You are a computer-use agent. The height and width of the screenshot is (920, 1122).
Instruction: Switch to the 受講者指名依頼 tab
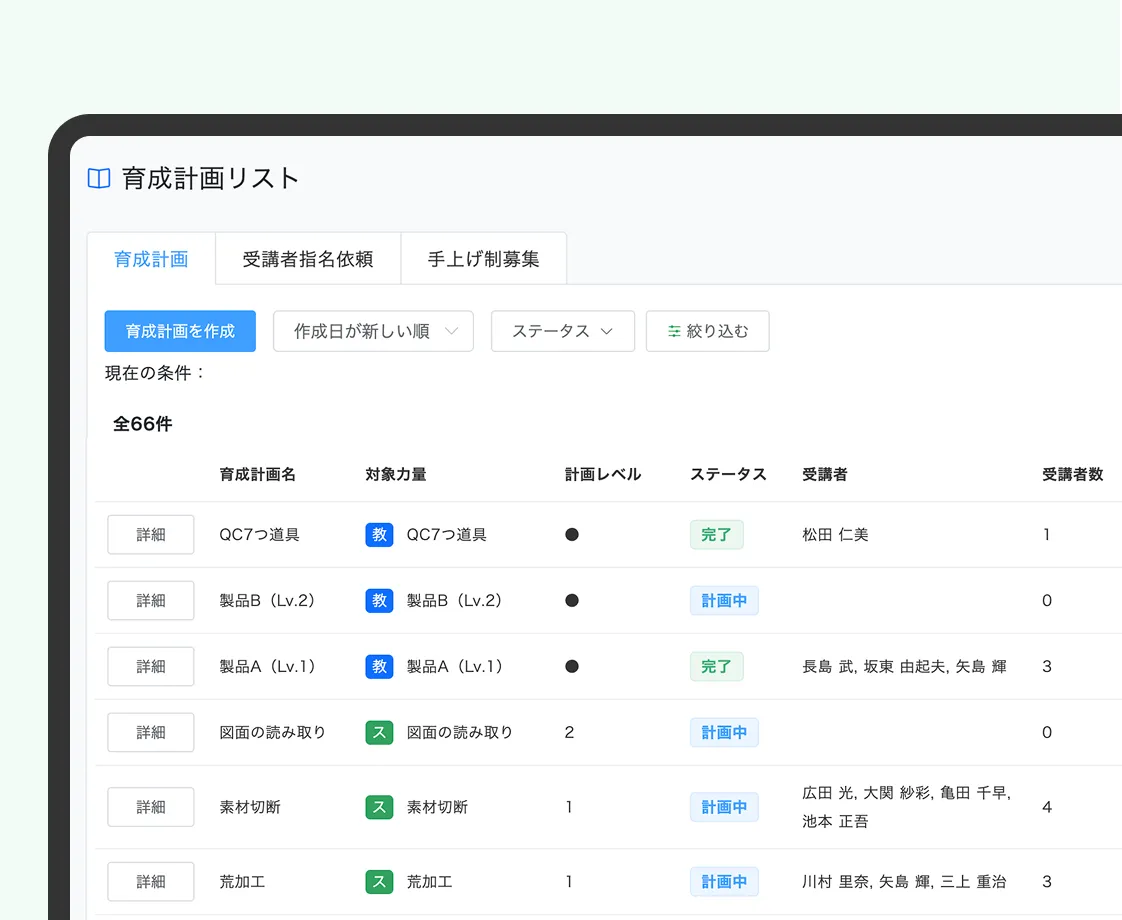(x=308, y=259)
